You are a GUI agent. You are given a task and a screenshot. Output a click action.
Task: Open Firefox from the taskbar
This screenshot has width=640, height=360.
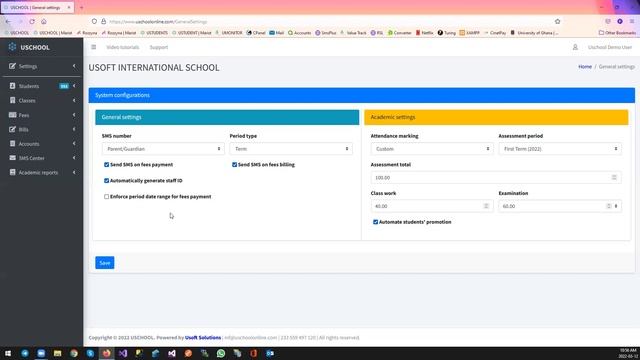click(106, 353)
